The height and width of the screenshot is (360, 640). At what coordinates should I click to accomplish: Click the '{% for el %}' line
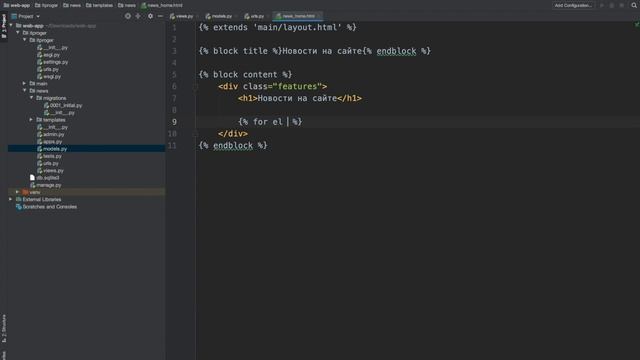[270, 122]
